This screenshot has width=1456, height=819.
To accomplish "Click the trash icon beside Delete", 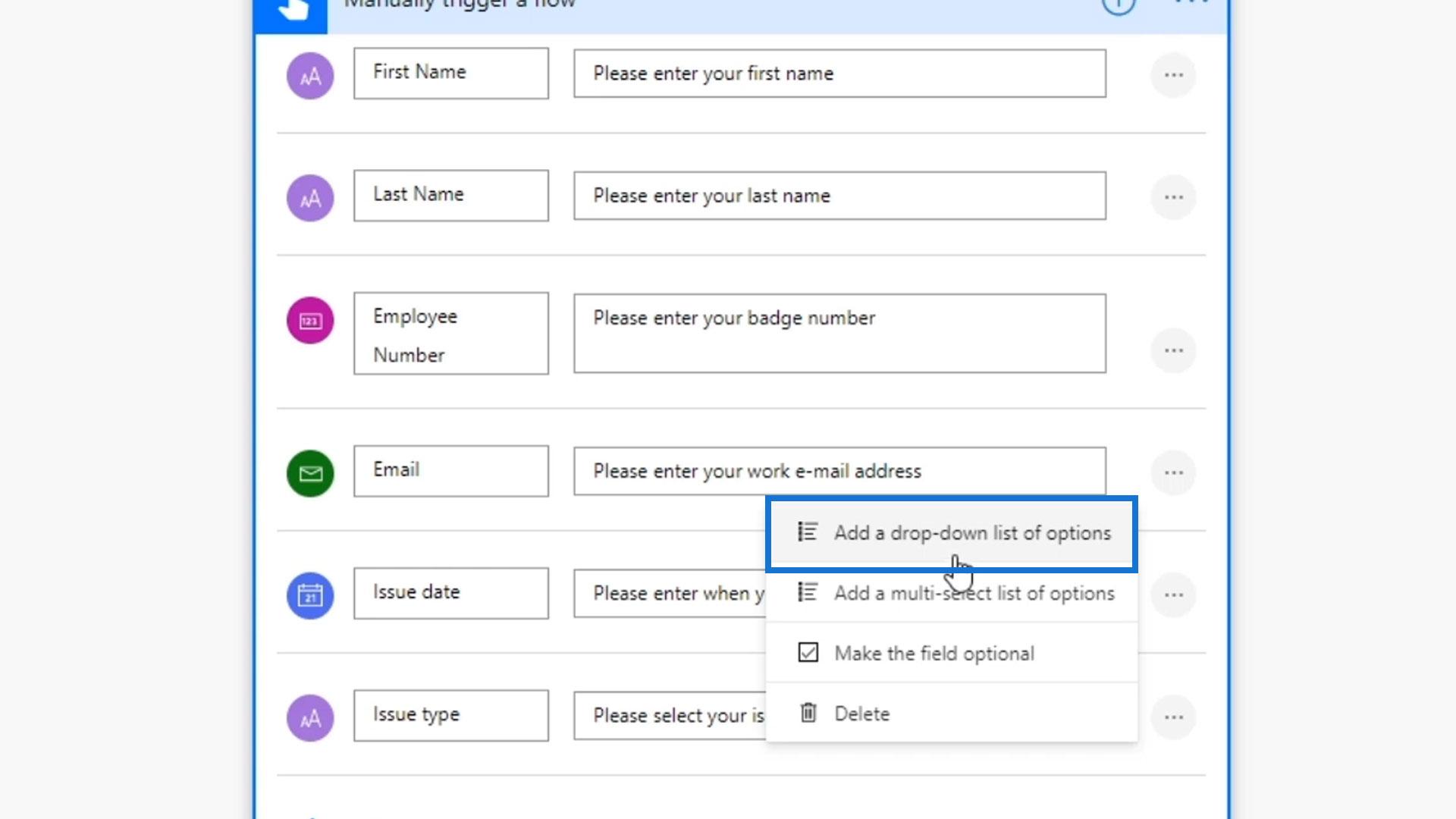I will click(x=808, y=713).
